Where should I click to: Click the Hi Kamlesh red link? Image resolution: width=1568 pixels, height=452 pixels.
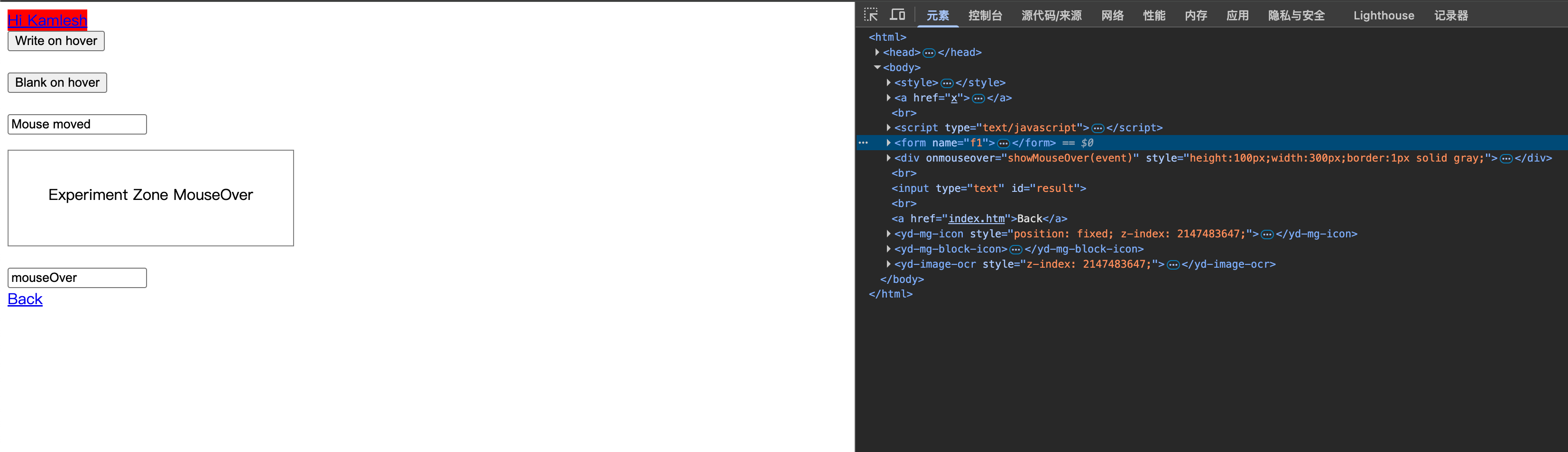(47, 20)
